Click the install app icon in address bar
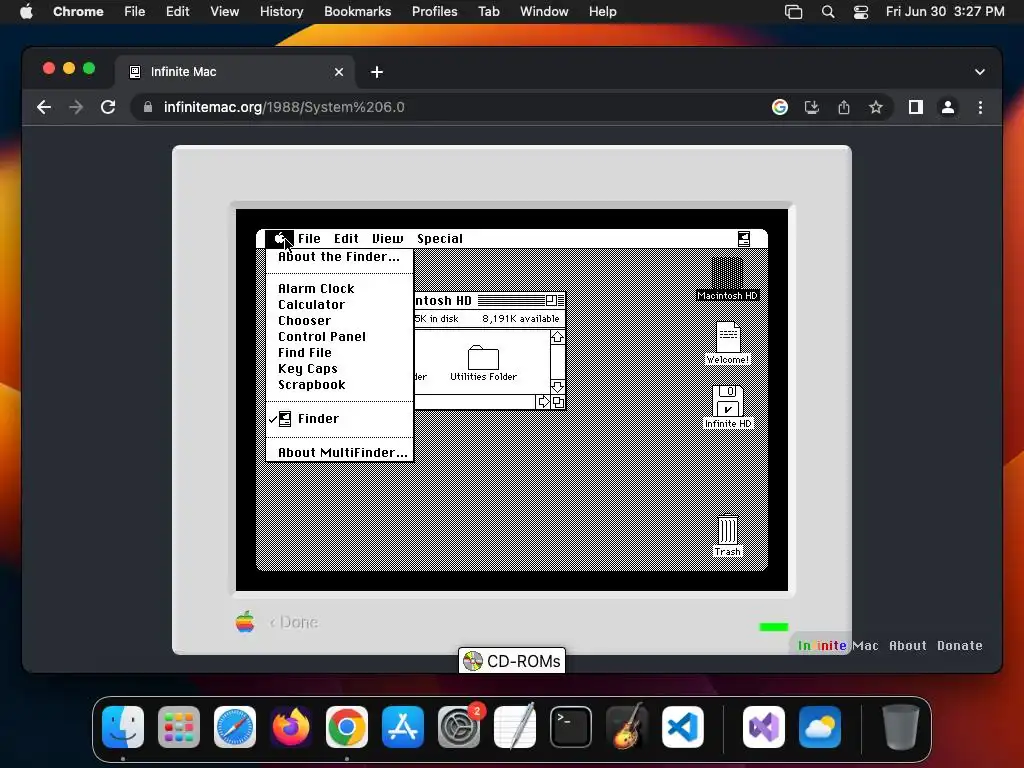 [x=812, y=107]
